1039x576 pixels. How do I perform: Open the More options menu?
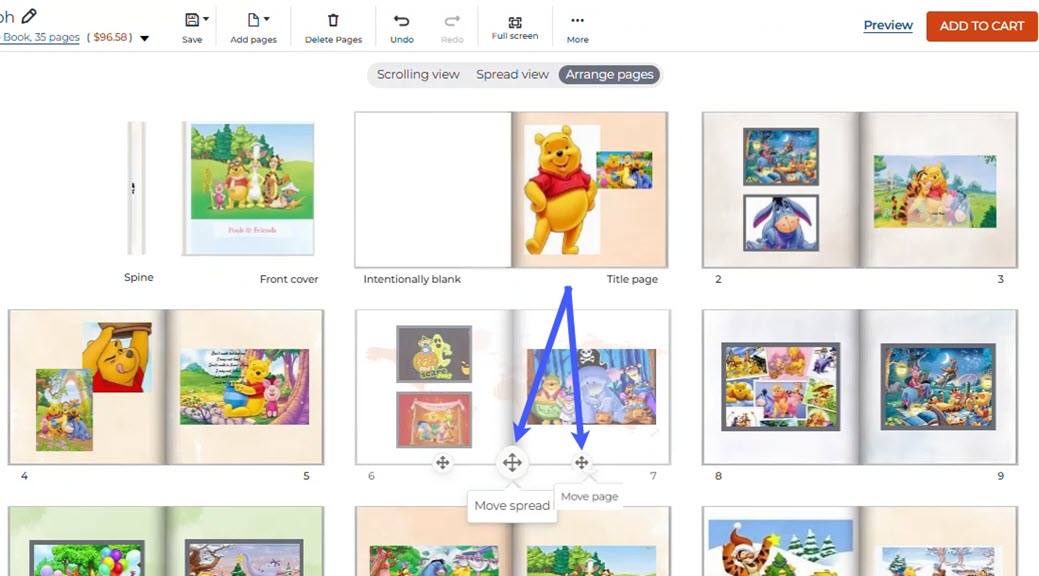click(577, 28)
